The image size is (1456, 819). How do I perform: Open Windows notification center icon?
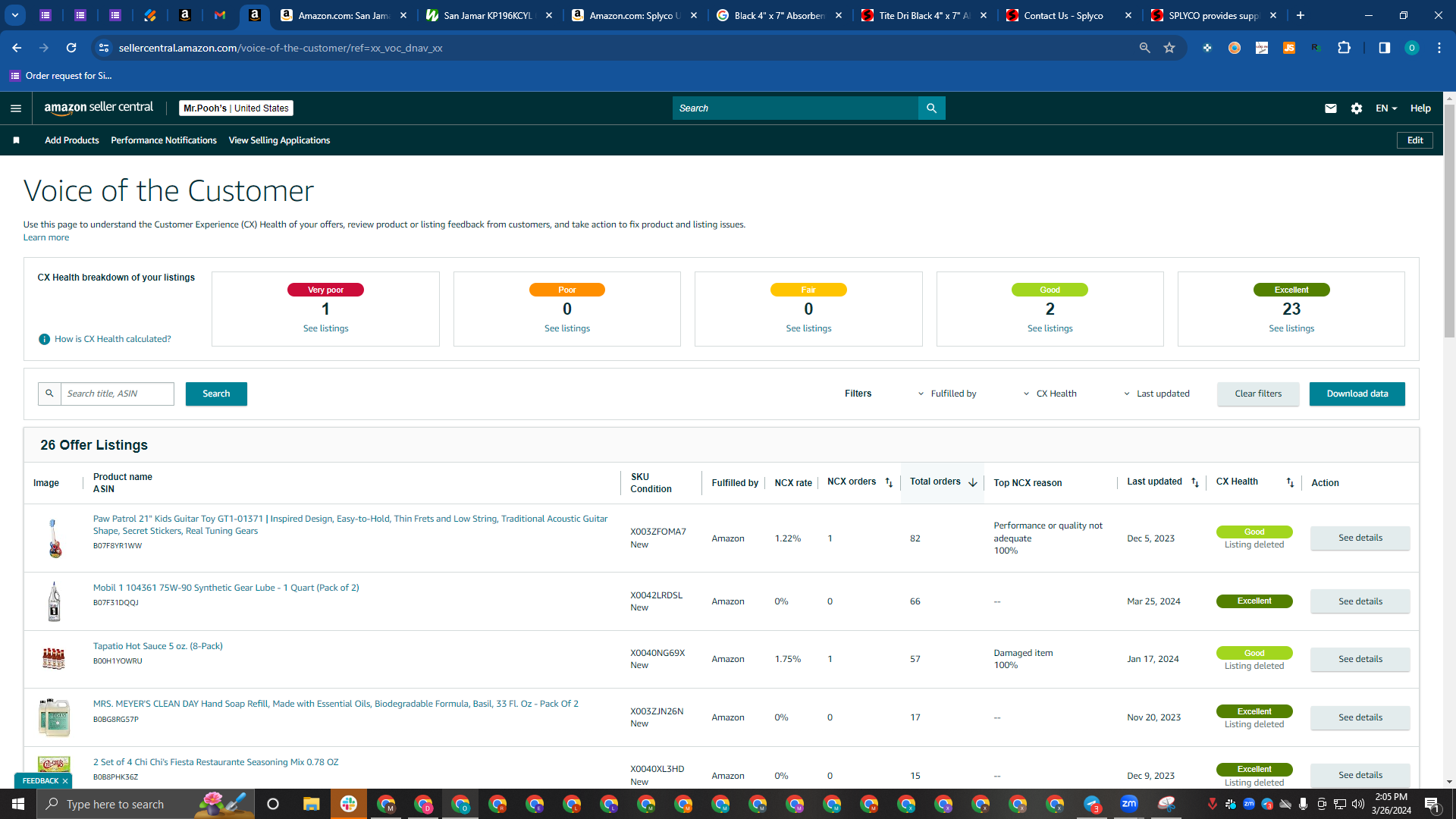tap(1432, 804)
